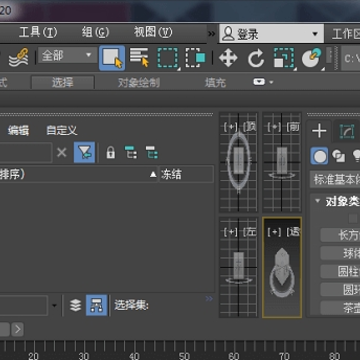Activate the Select and Rotate tool

255,58
